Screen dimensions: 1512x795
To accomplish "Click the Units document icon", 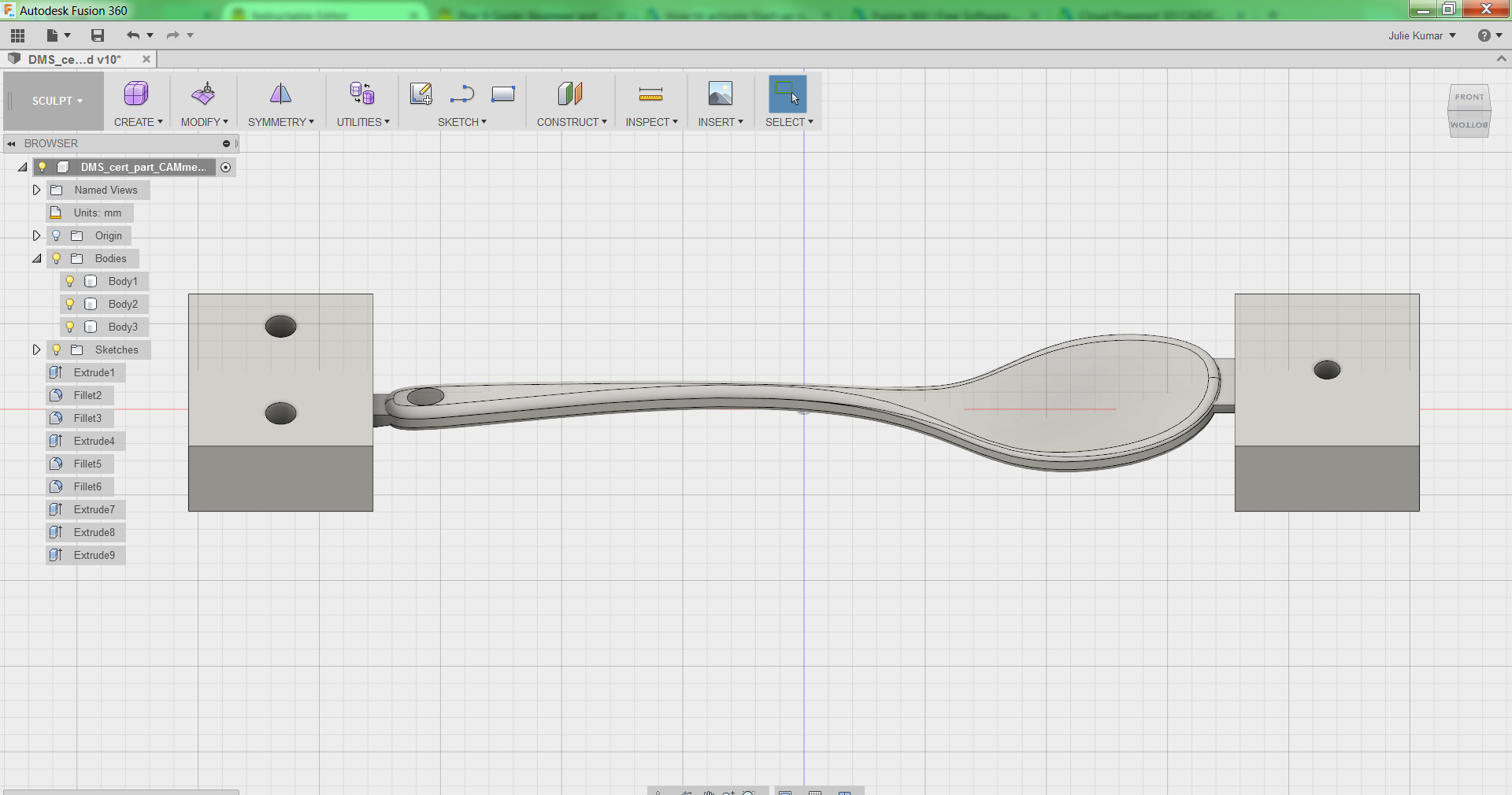I will coord(56,213).
